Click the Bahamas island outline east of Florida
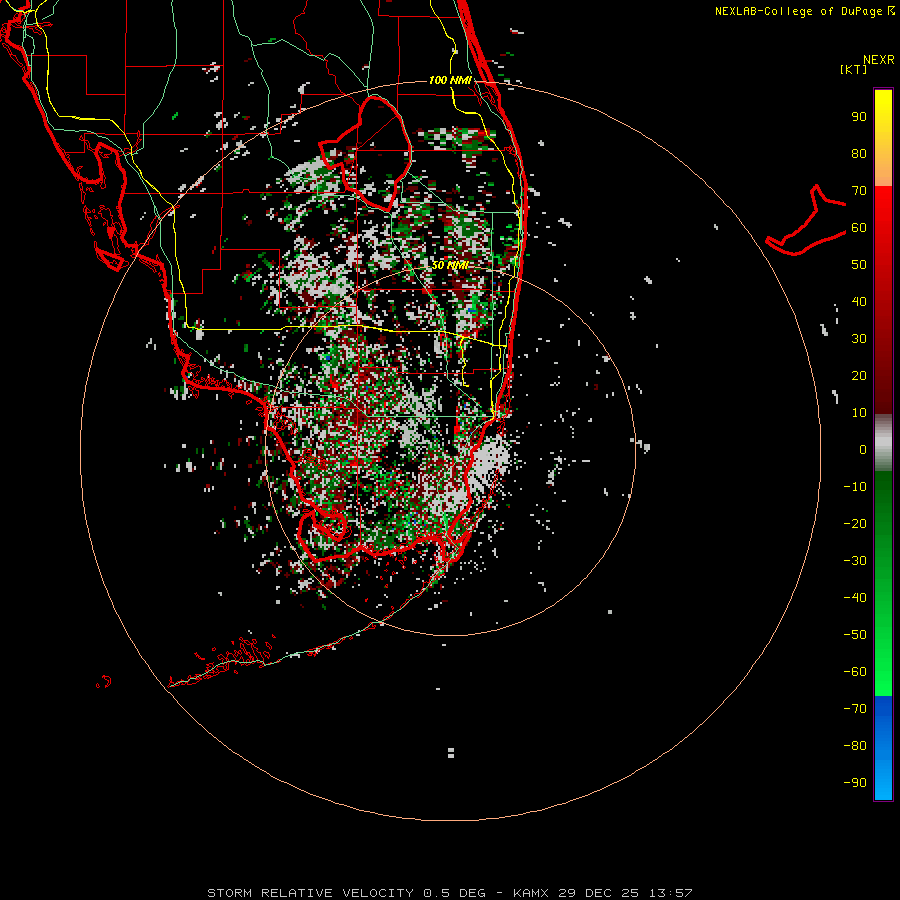 806,221
